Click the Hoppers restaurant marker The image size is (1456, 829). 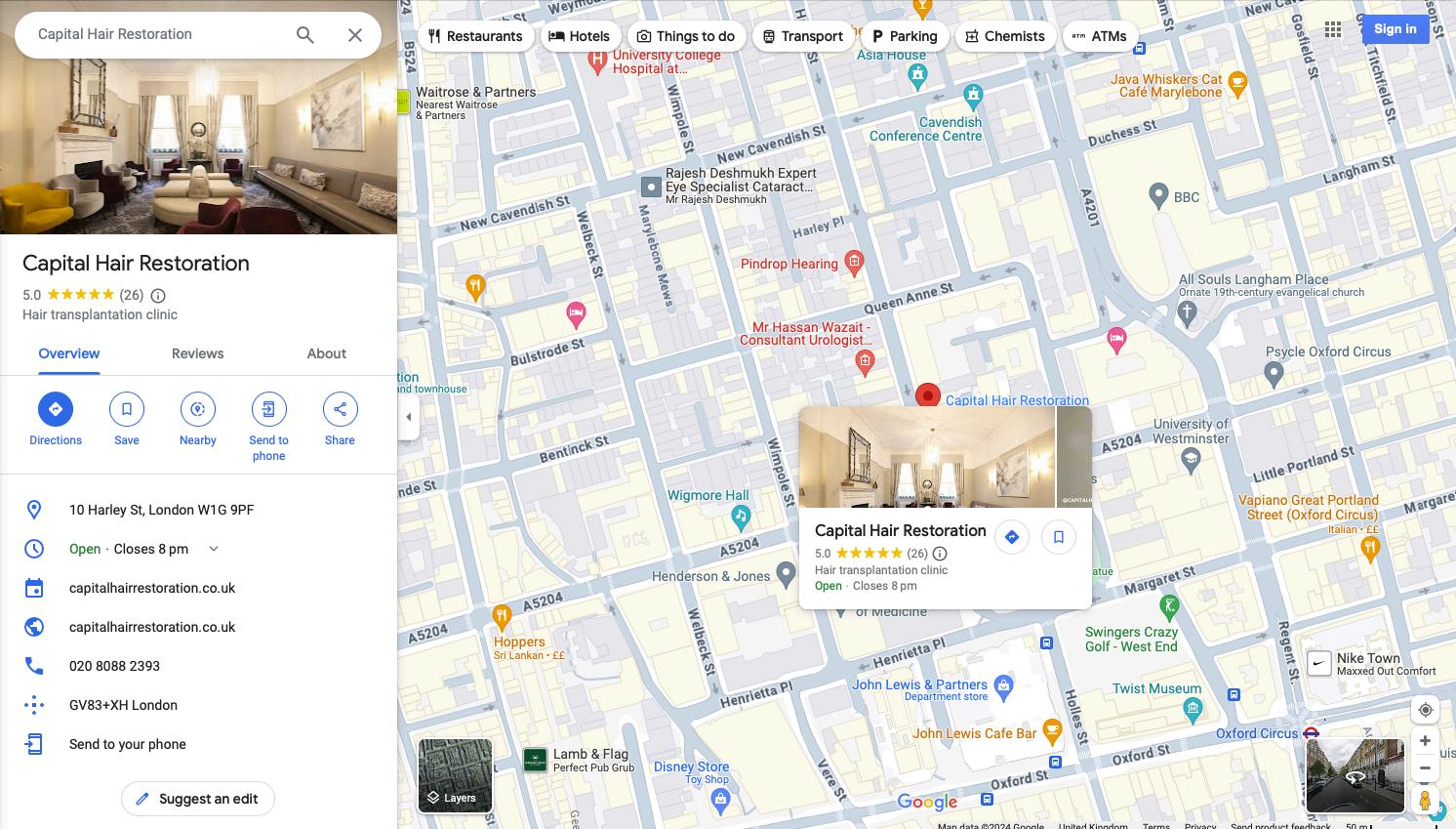pos(502,616)
